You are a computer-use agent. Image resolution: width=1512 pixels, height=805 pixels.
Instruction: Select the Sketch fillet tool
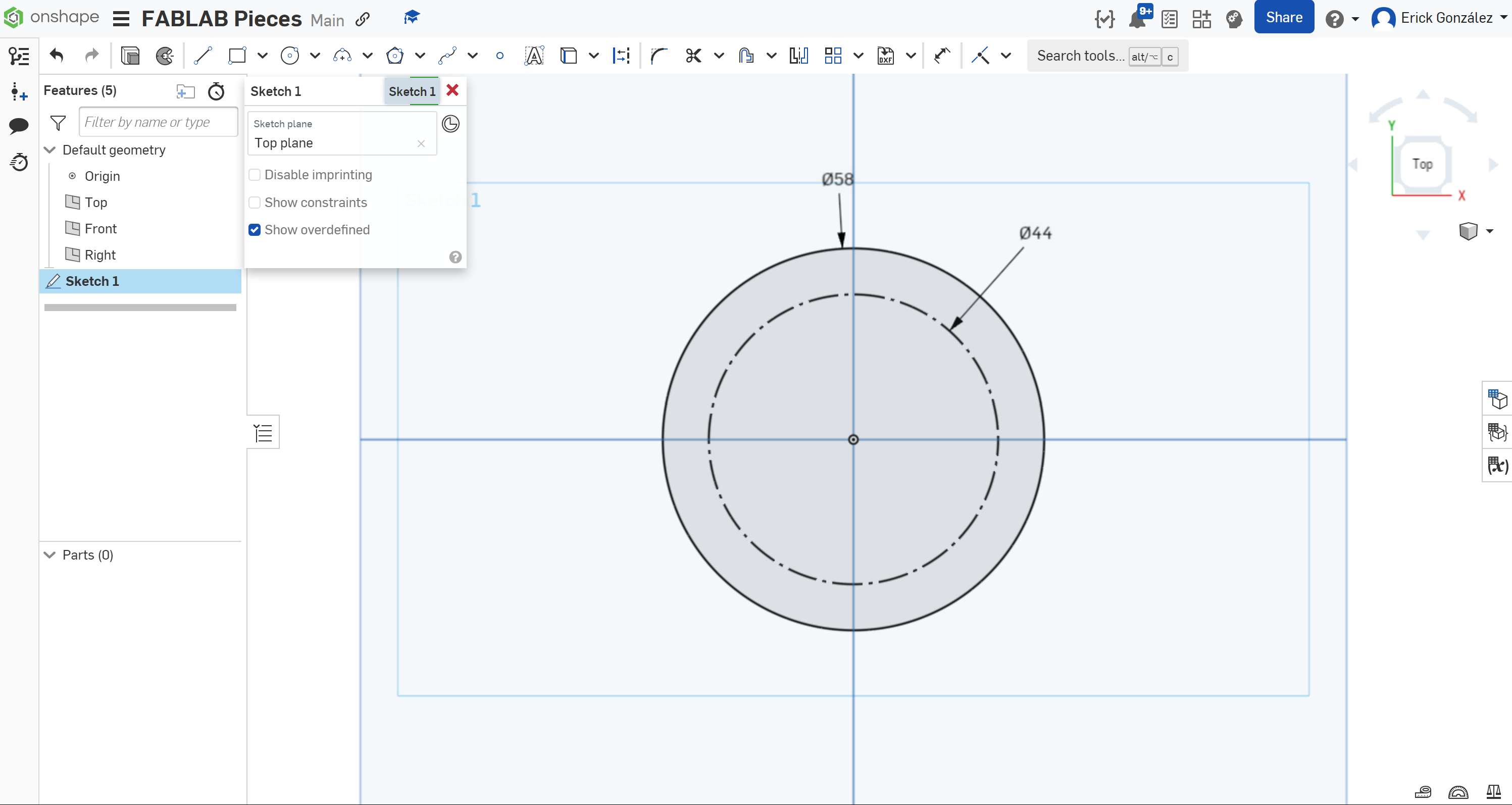(x=659, y=56)
